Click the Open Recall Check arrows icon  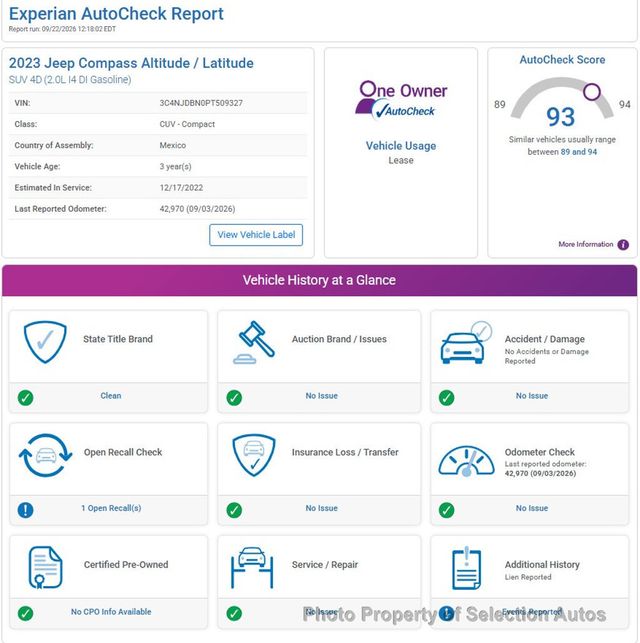(x=46, y=455)
